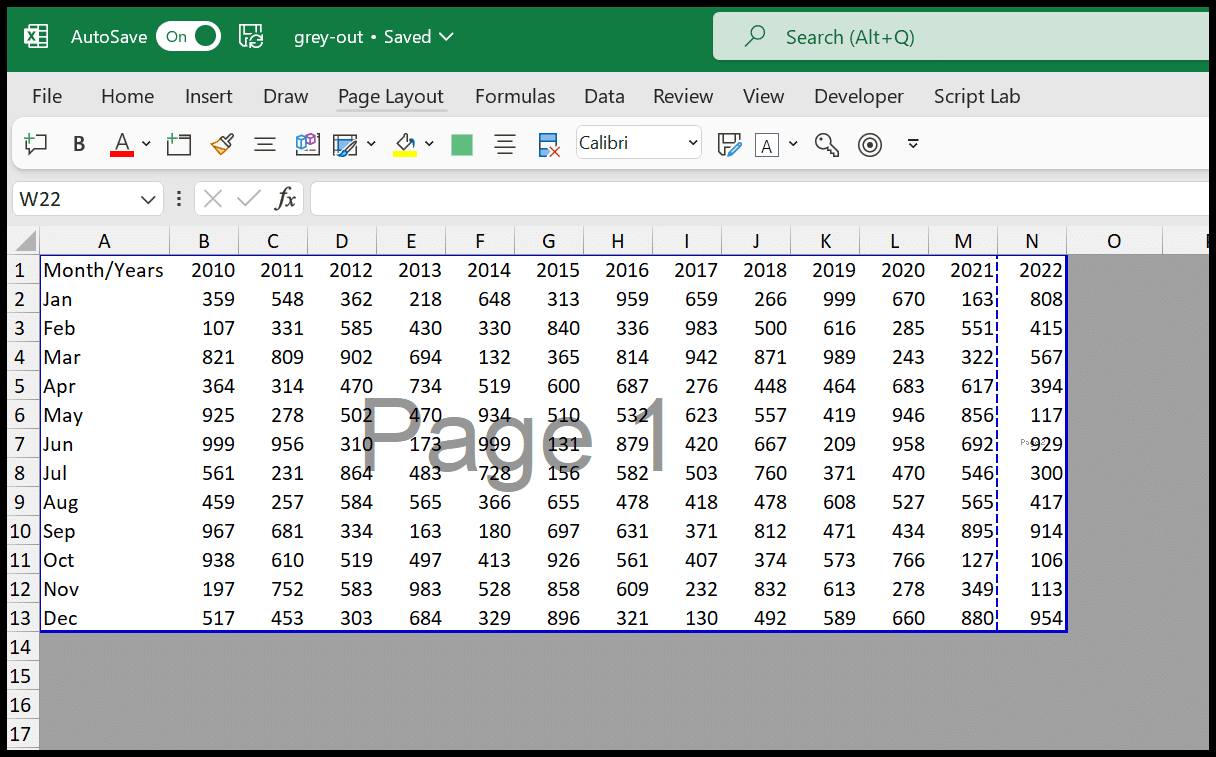Apply the red font color button
The image size is (1216, 757).
point(122,144)
